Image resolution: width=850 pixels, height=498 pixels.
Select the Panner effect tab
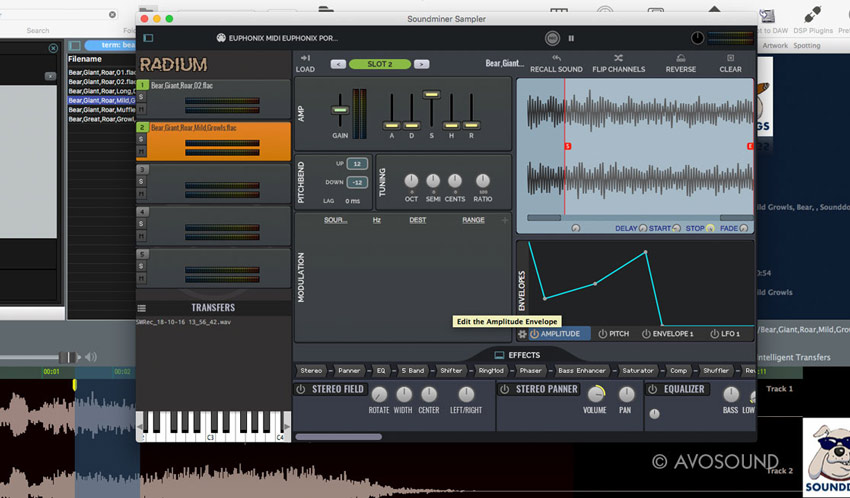pyautogui.click(x=349, y=371)
